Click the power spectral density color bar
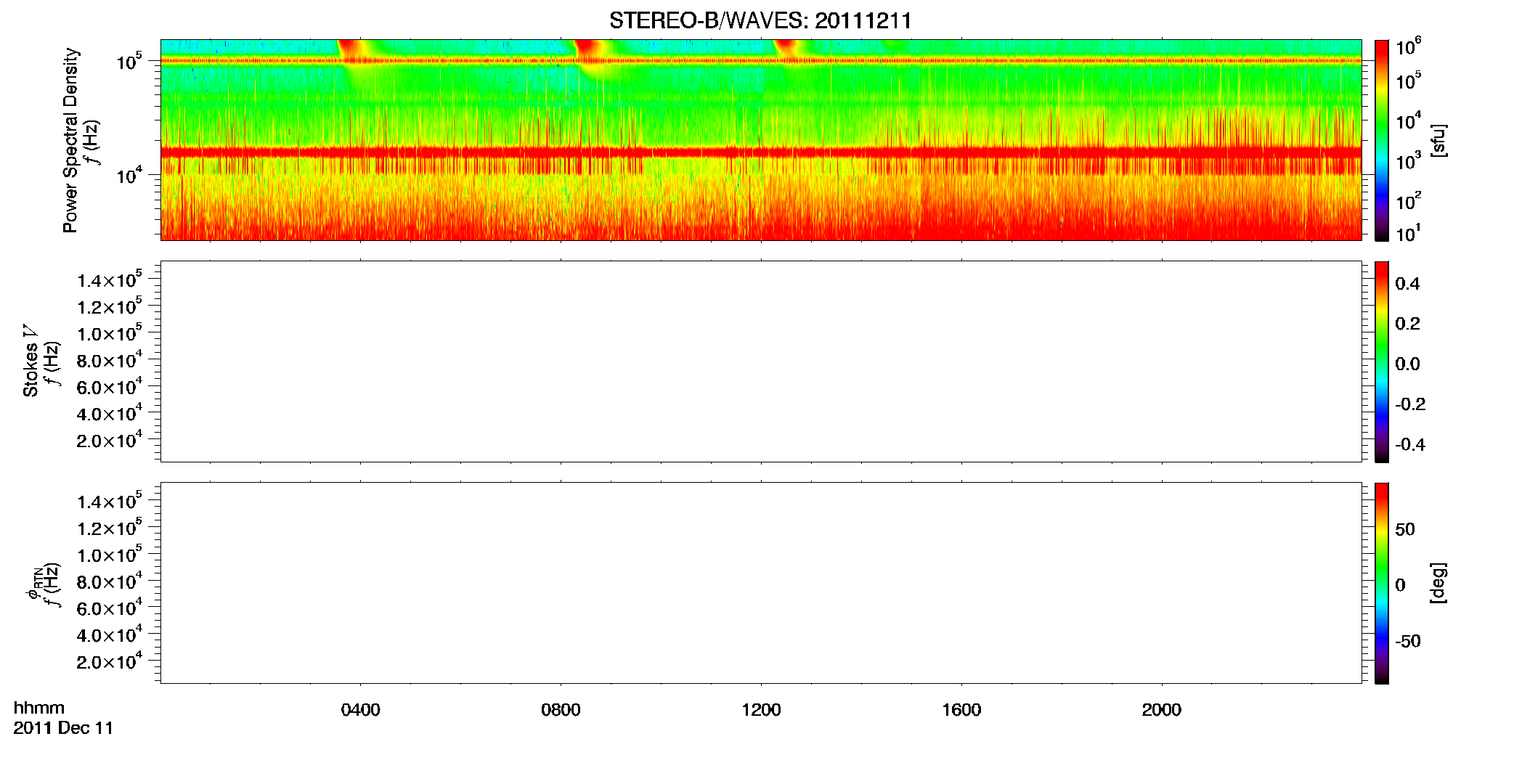The image size is (1522, 784). [x=1382, y=140]
